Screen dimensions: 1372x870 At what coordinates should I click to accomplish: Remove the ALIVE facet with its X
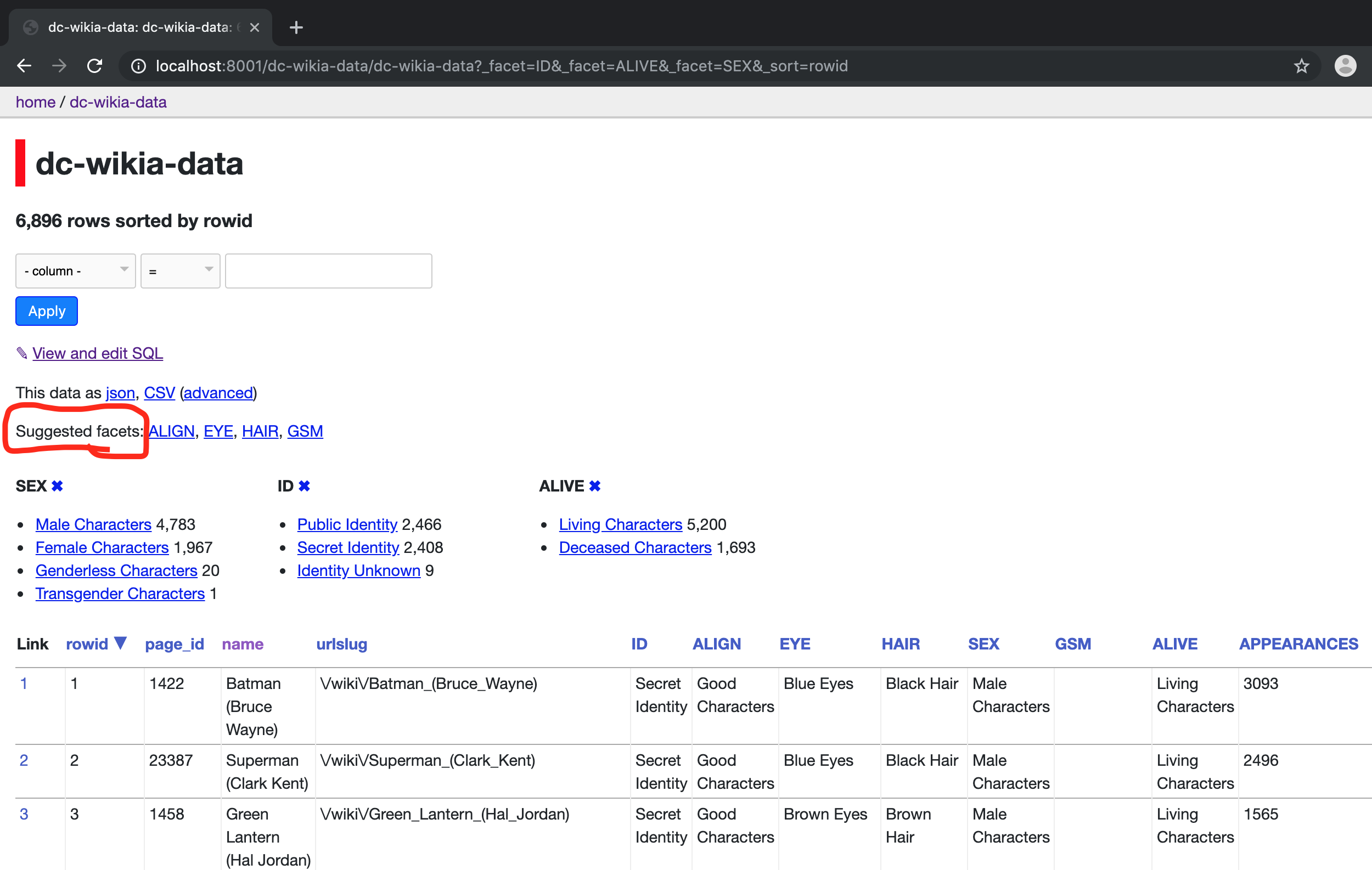tap(595, 485)
